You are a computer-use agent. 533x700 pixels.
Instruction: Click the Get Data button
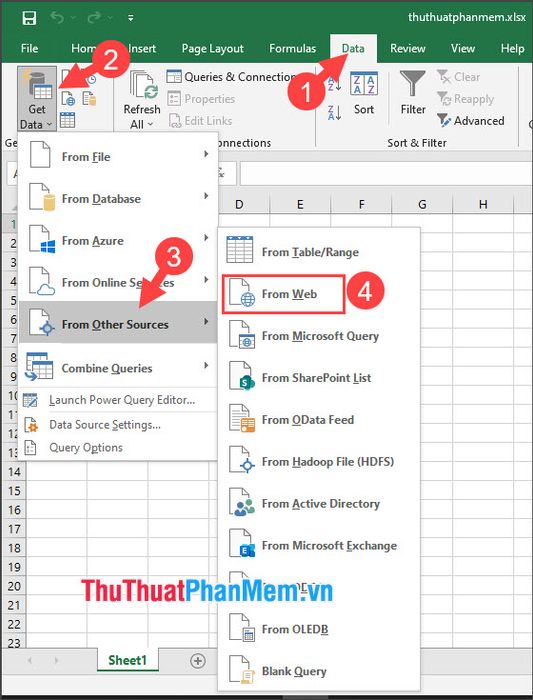click(37, 99)
